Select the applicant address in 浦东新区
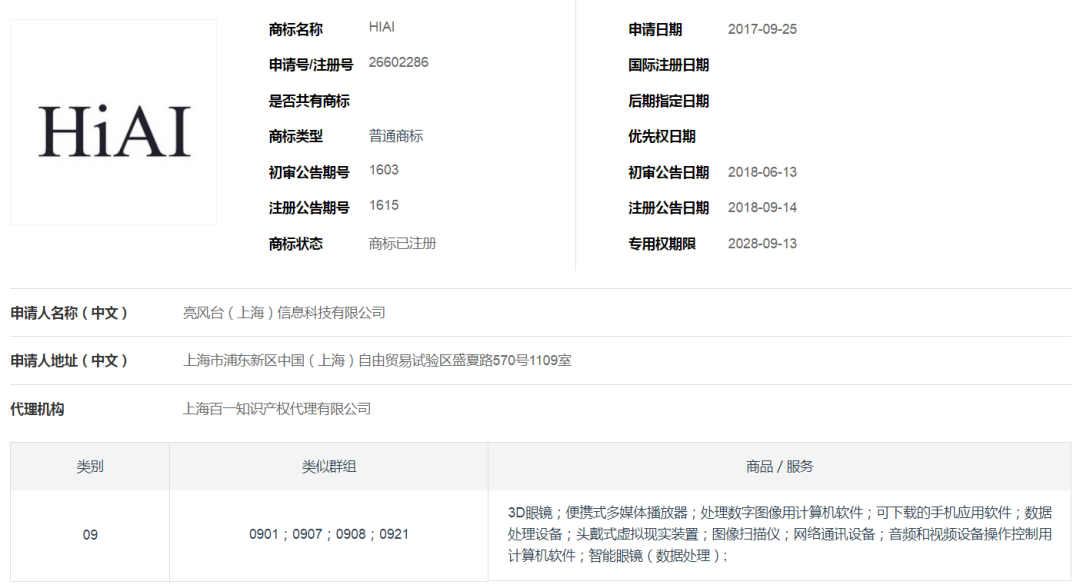Viewport: 1080px width, 588px height. coord(377,361)
